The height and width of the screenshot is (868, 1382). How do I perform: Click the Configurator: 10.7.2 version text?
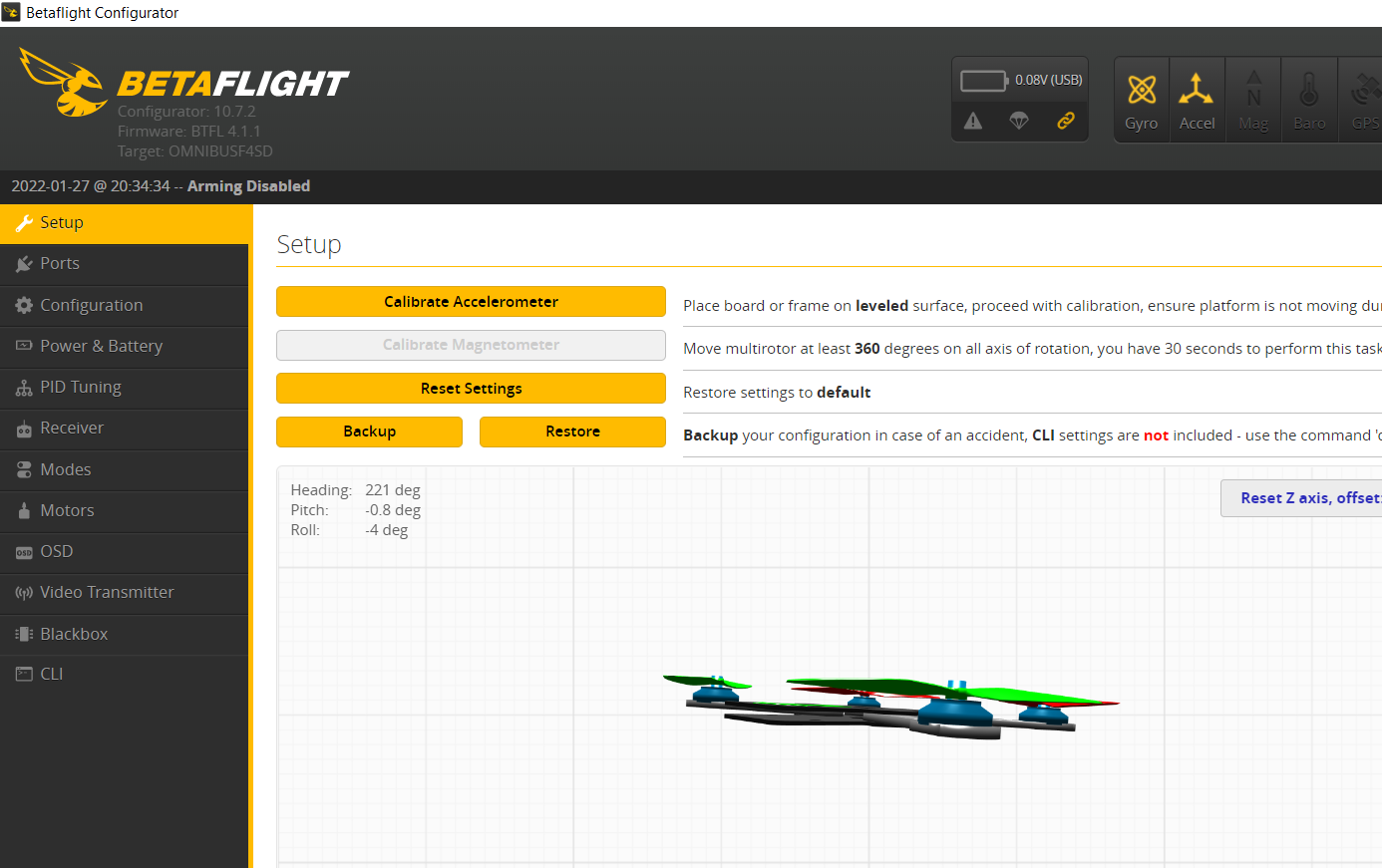(x=186, y=112)
